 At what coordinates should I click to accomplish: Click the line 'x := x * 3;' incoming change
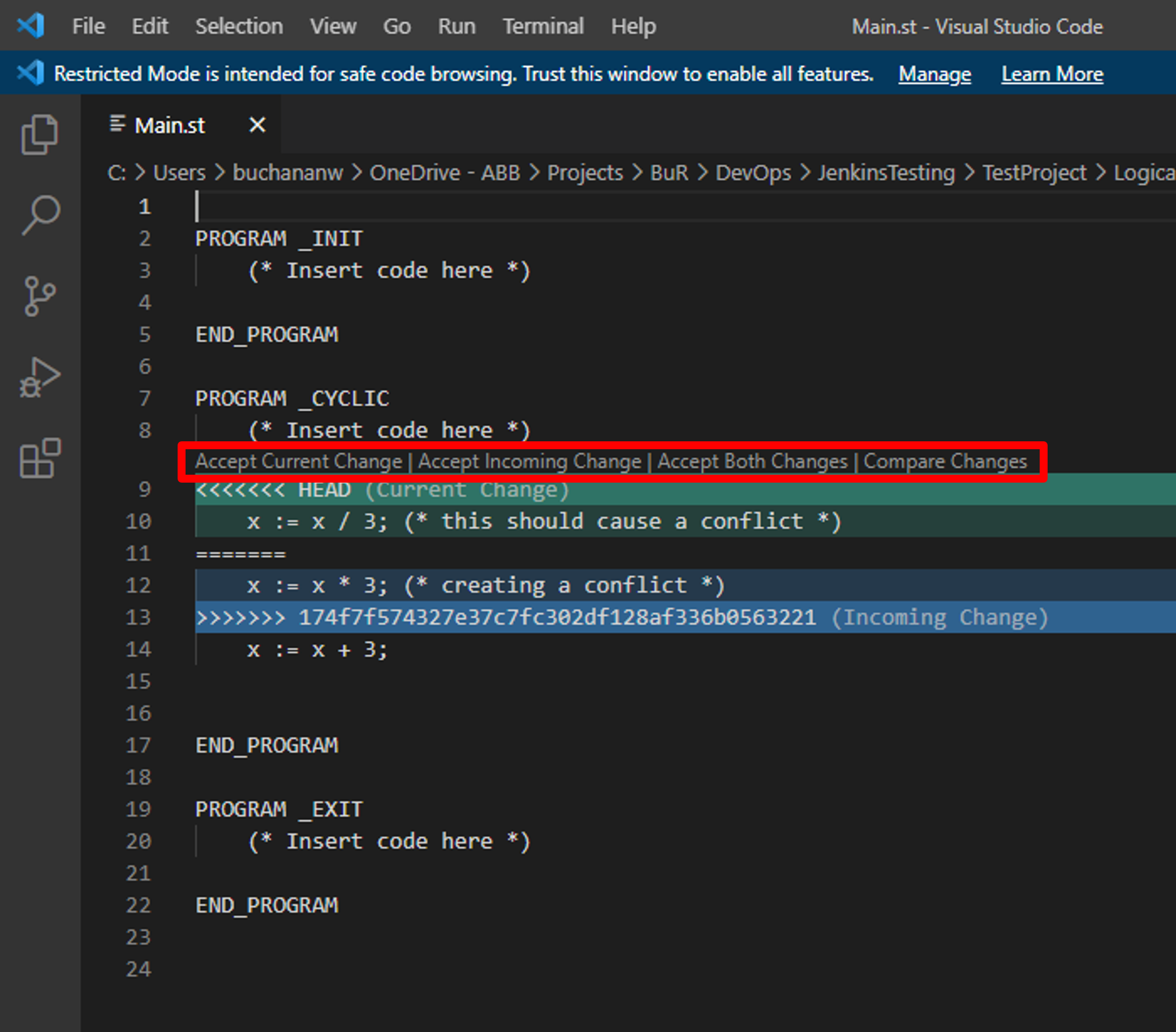point(685,586)
